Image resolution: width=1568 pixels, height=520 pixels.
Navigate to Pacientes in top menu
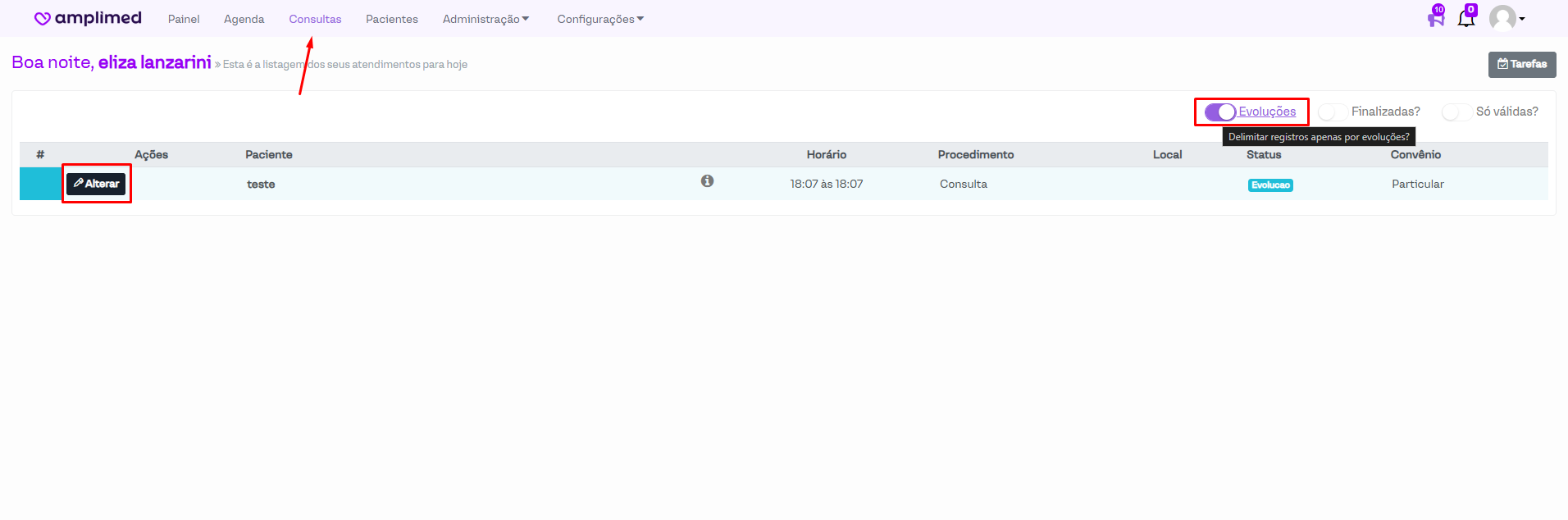point(392,19)
